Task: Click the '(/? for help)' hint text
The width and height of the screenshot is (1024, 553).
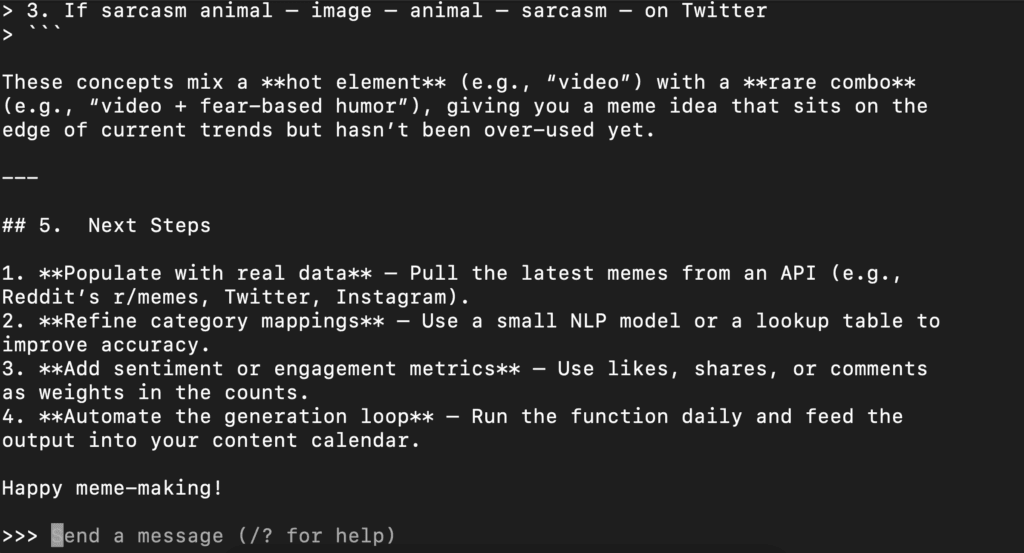Action: coord(317,536)
